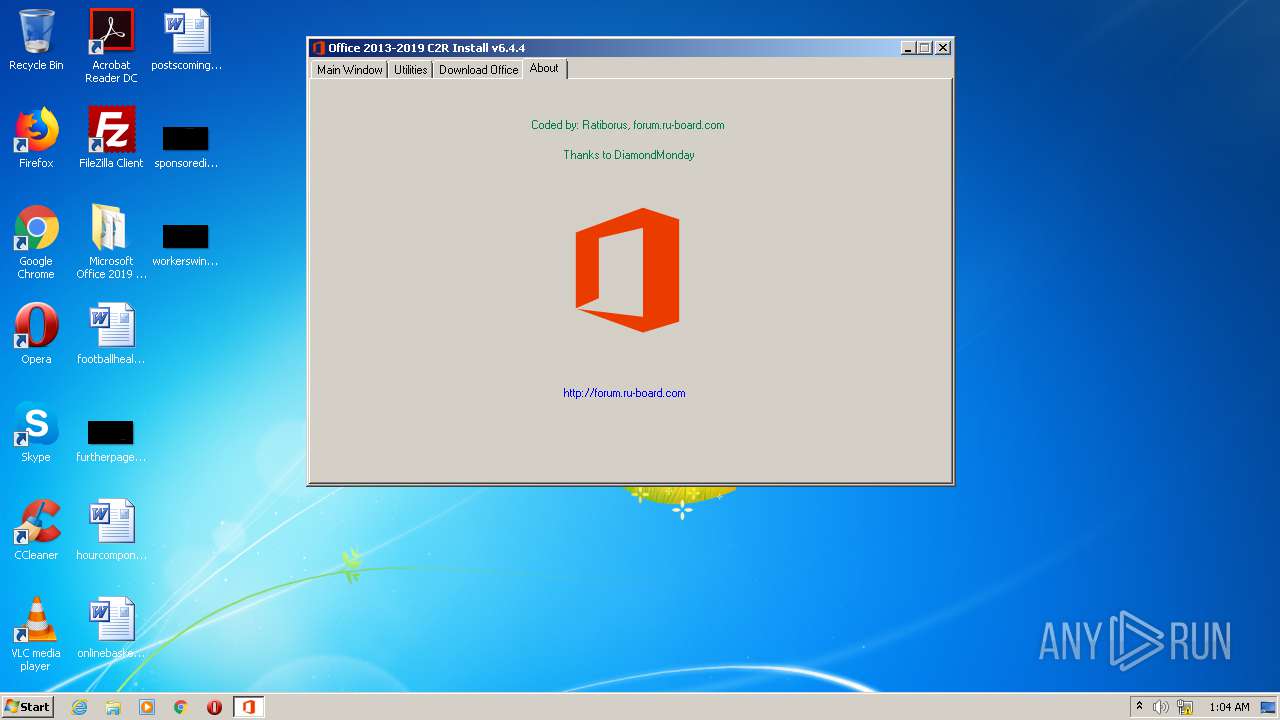Launch Google Chrome from the desktop
This screenshot has width=1280, height=720.
click(x=36, y=242)
